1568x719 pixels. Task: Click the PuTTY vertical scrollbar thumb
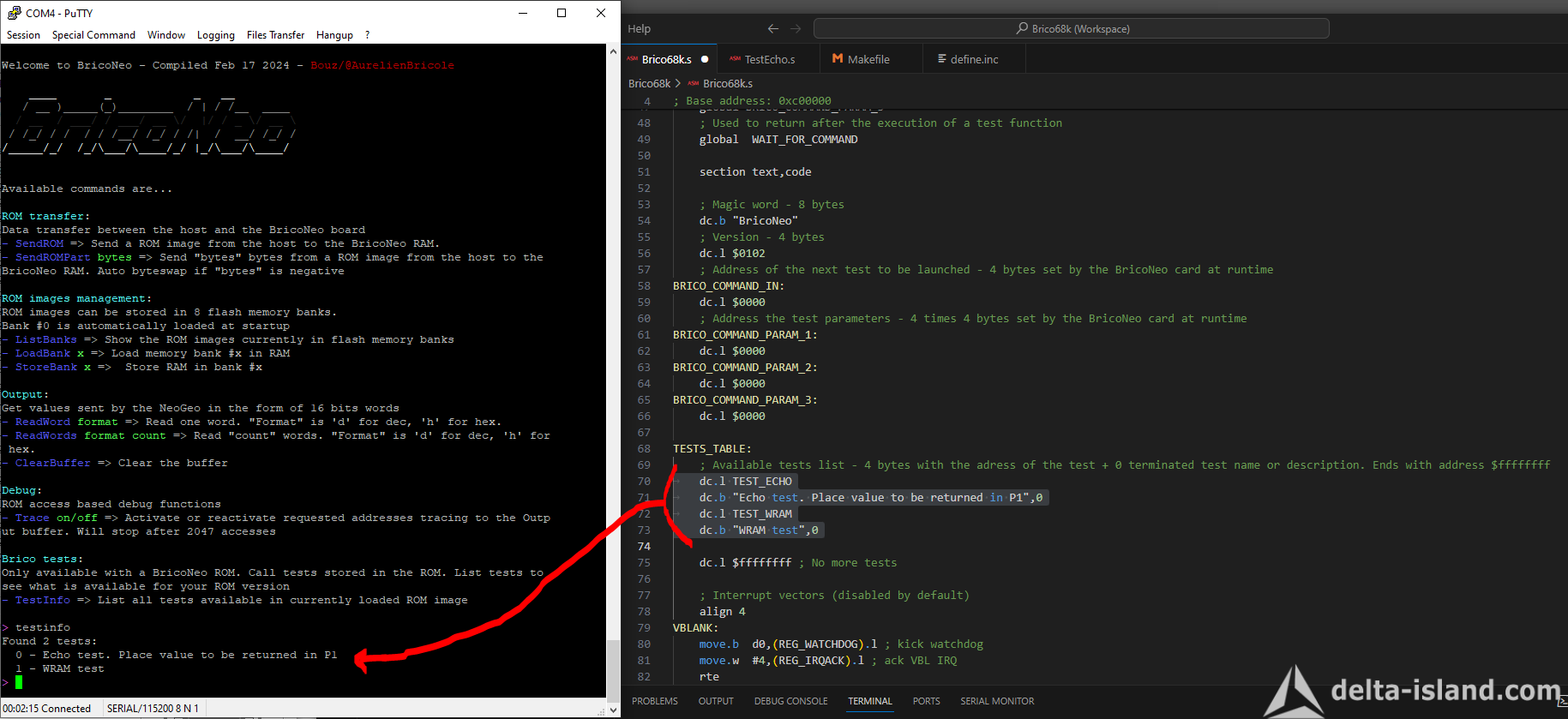(x=613, y=670)
